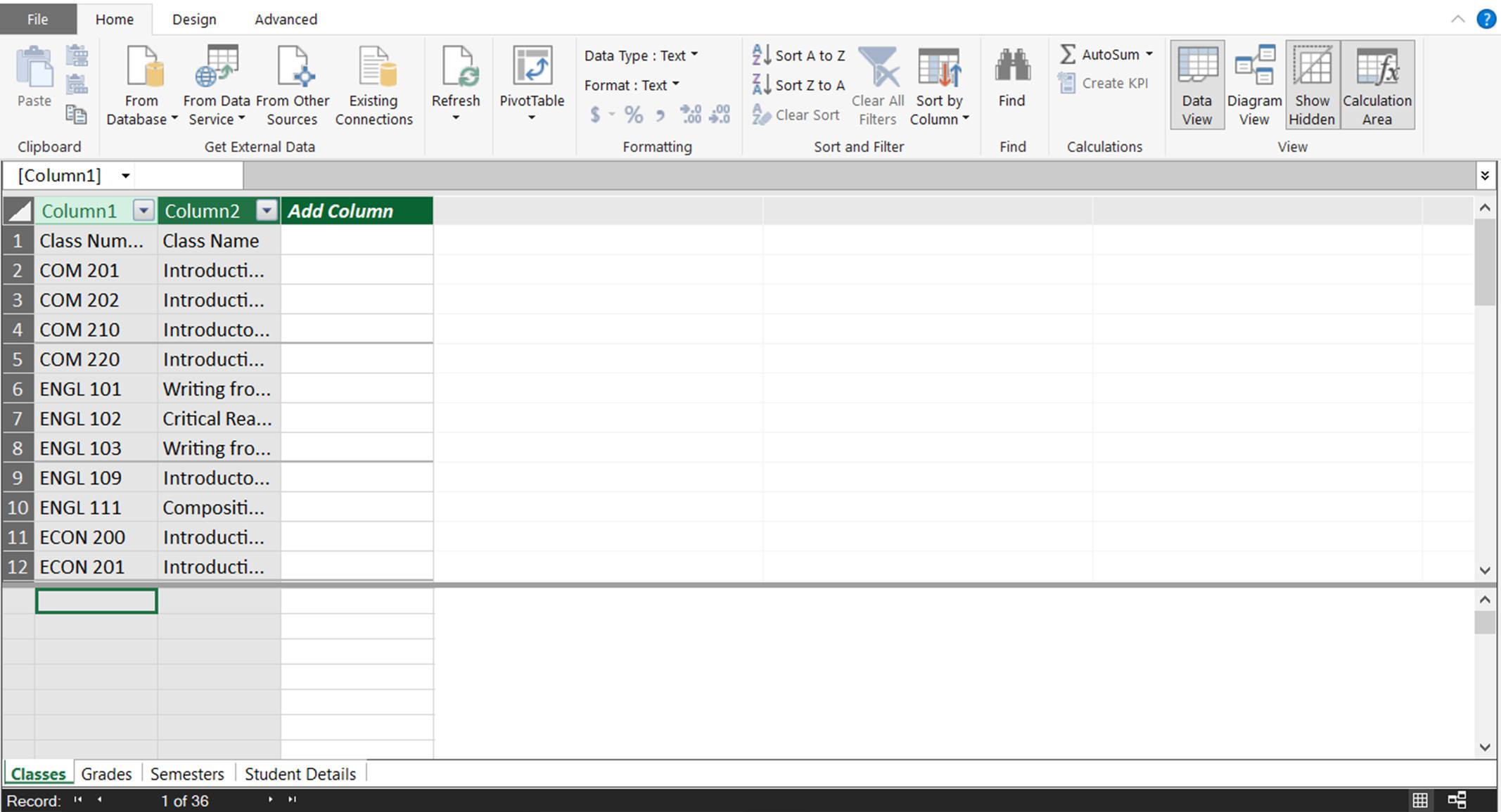Apply percent format icon

[634, 115]
